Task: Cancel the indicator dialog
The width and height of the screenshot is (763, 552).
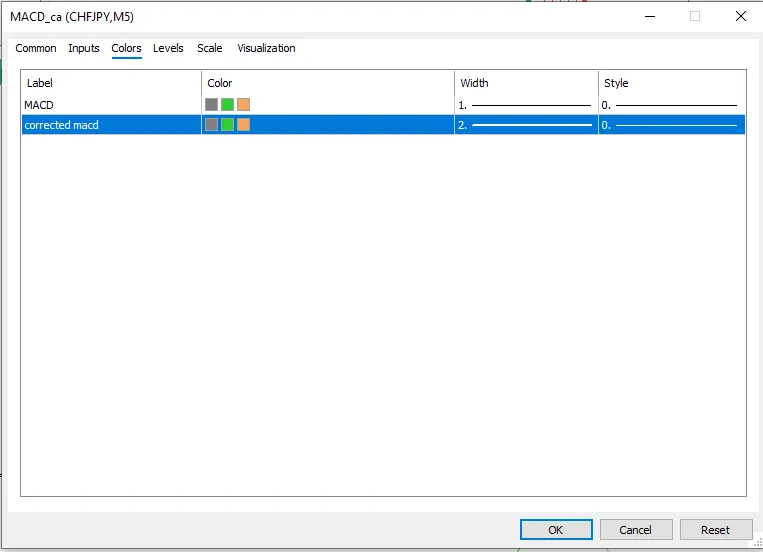Action: [x=636, y=530]
